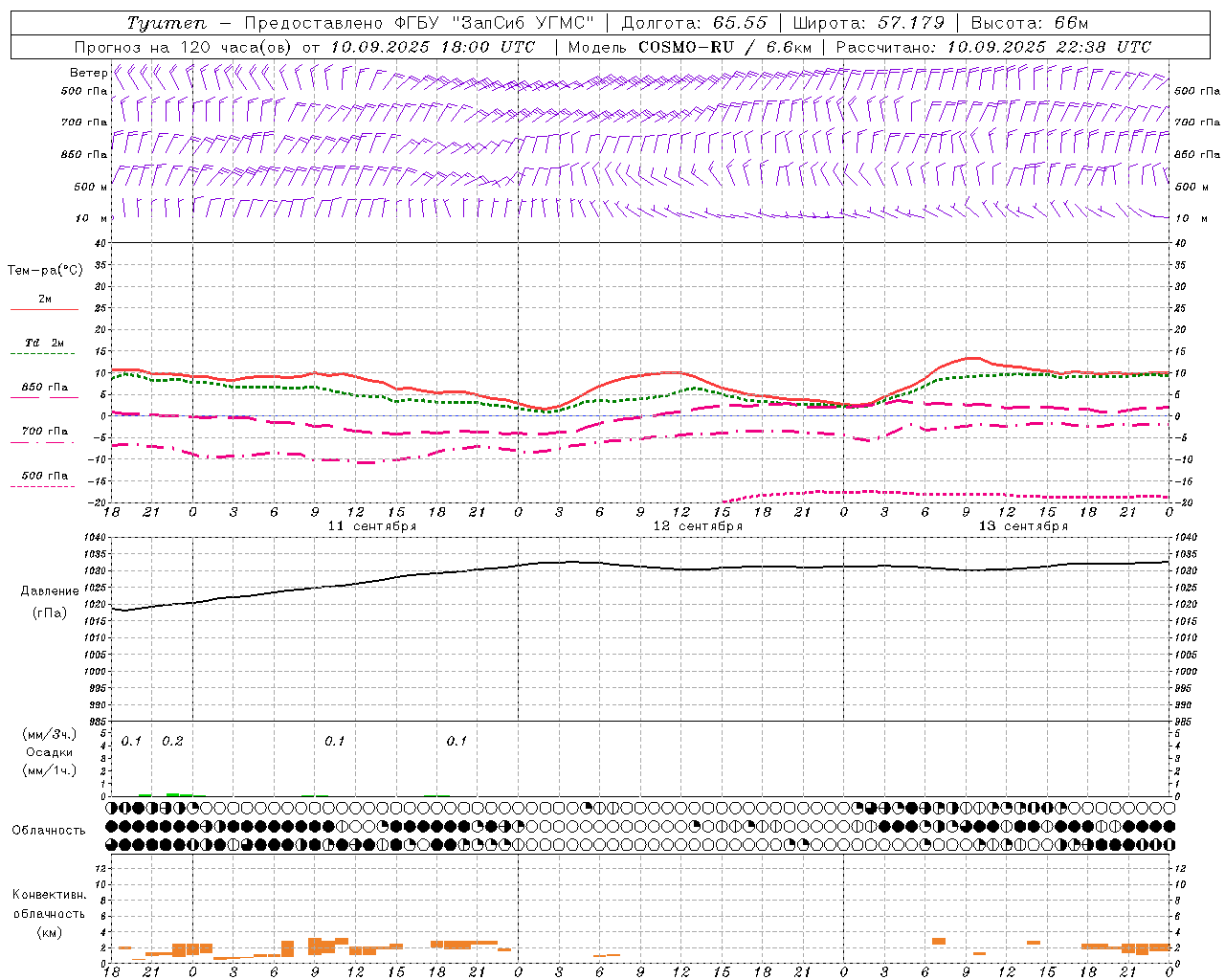Click the "12 сентября" date label

tap(698, 526)
